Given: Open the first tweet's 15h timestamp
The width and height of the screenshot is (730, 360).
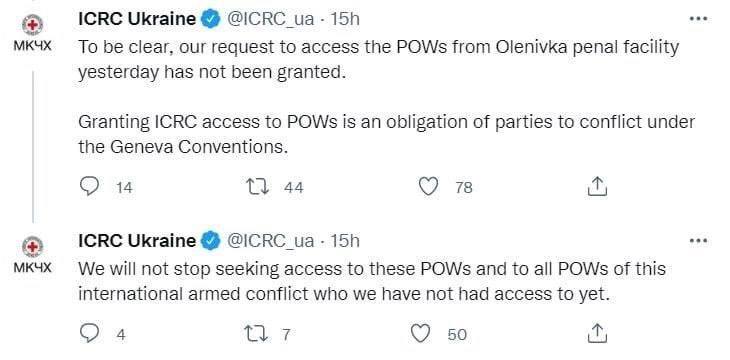Looking at the screenshot, I should (345, 19).
